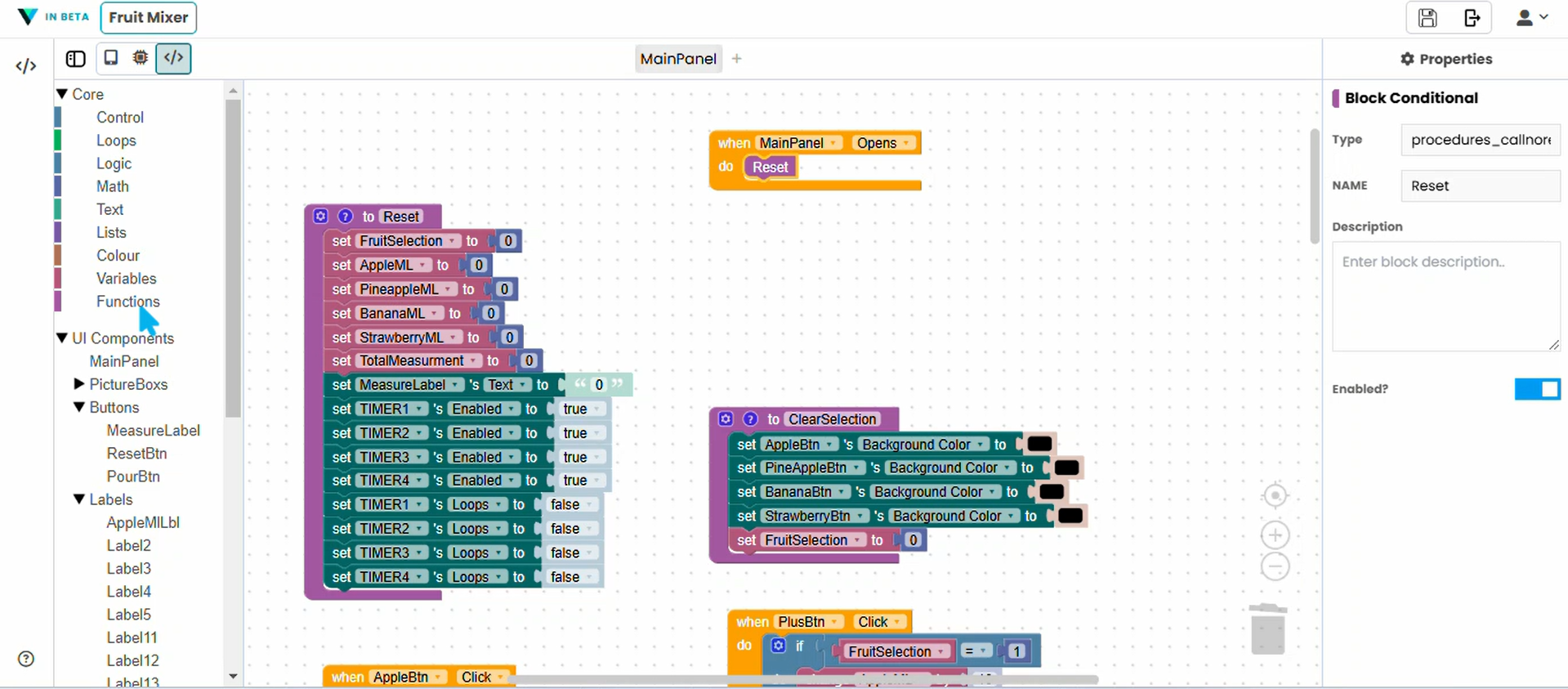Toggle TIMER2 Enabled true value

click(583, 432)
